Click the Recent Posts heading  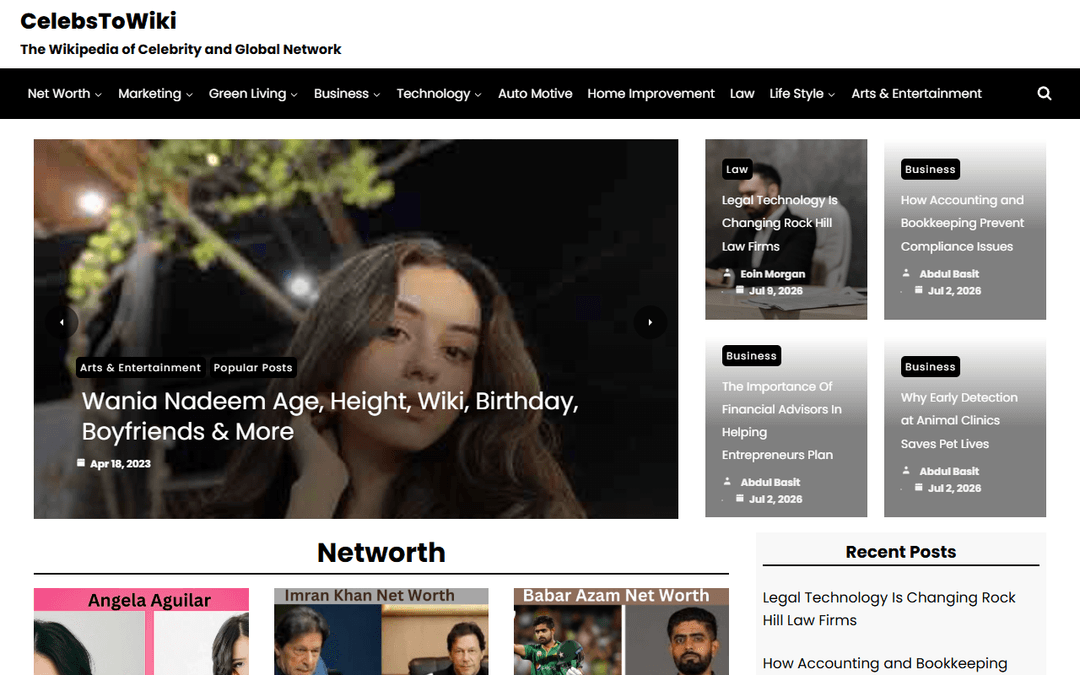point(900,551)
